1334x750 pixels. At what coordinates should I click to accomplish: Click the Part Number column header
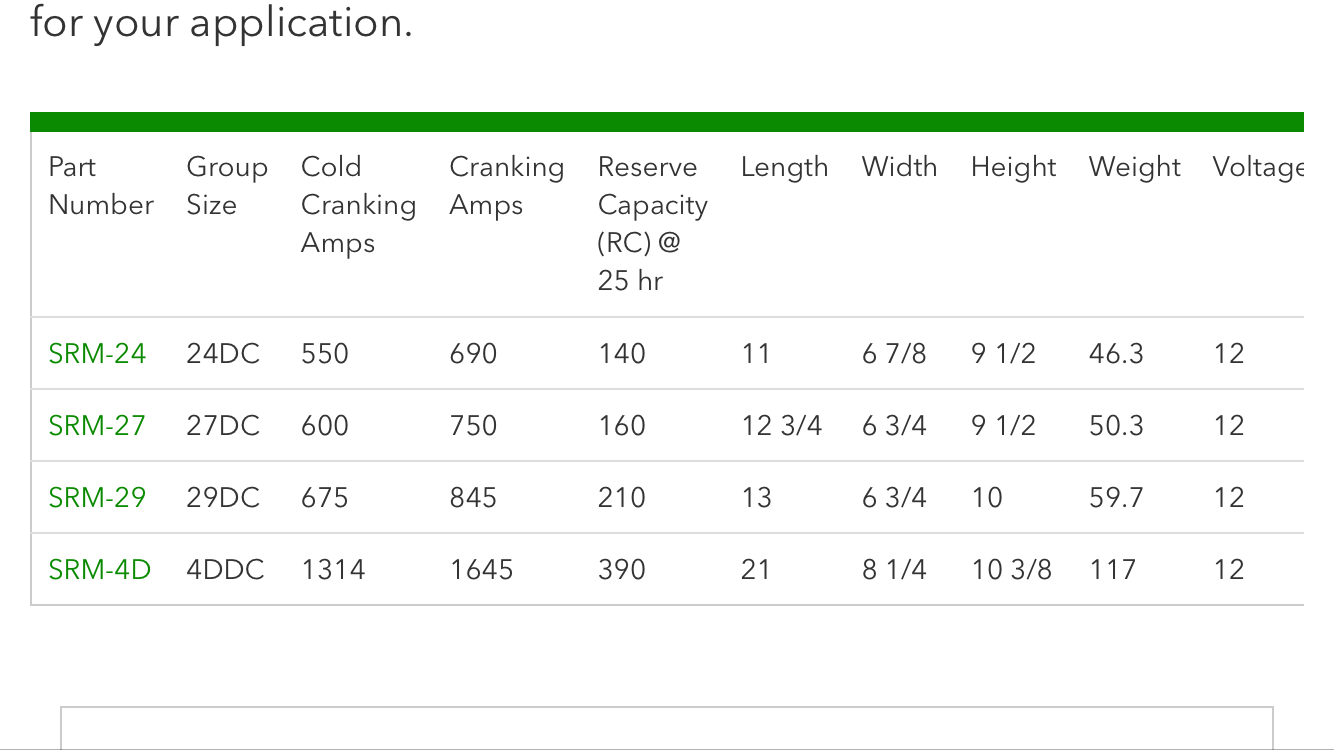pos(101,186)
